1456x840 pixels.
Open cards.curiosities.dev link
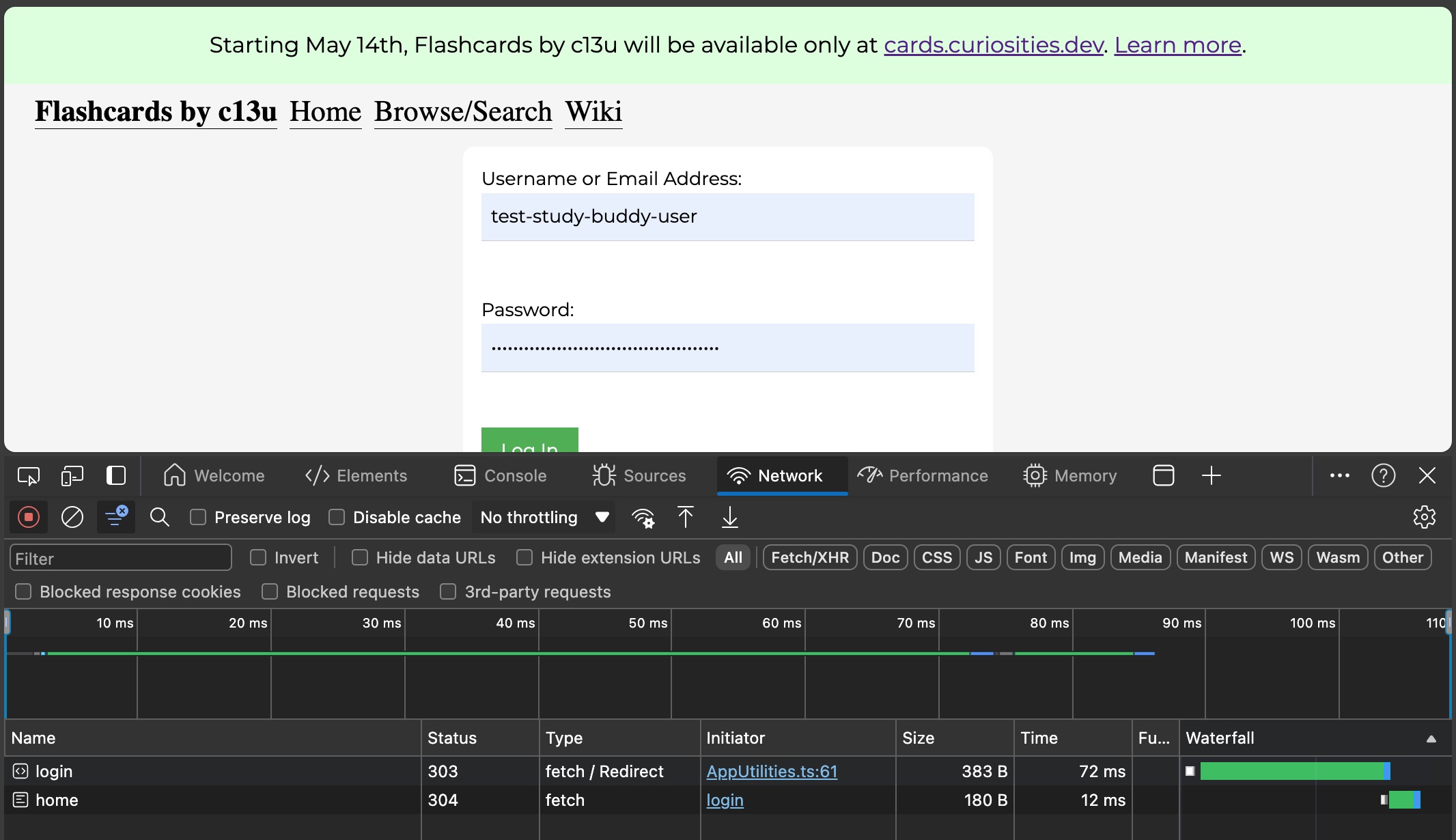point(993,44)
